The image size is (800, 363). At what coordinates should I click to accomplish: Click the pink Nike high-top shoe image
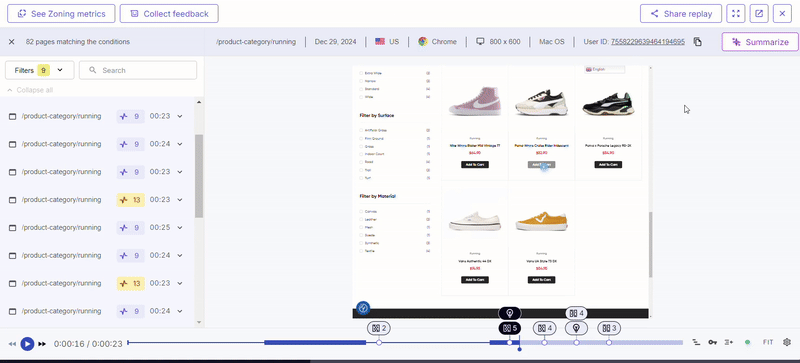point(474,101)
